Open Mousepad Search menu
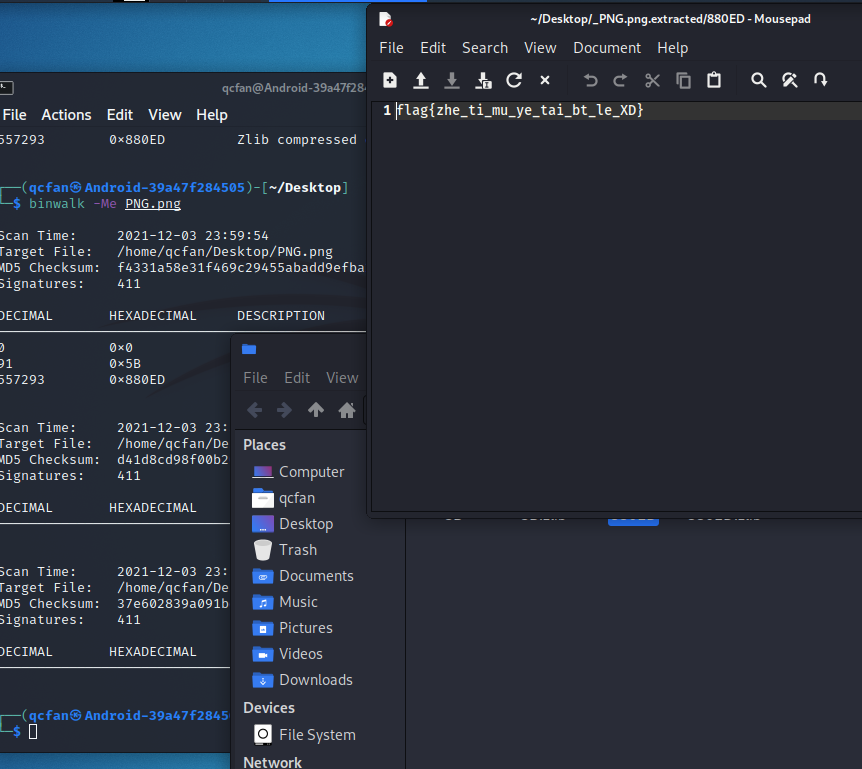The width and height of the screenshot is (862, 769). coord(485,48)
